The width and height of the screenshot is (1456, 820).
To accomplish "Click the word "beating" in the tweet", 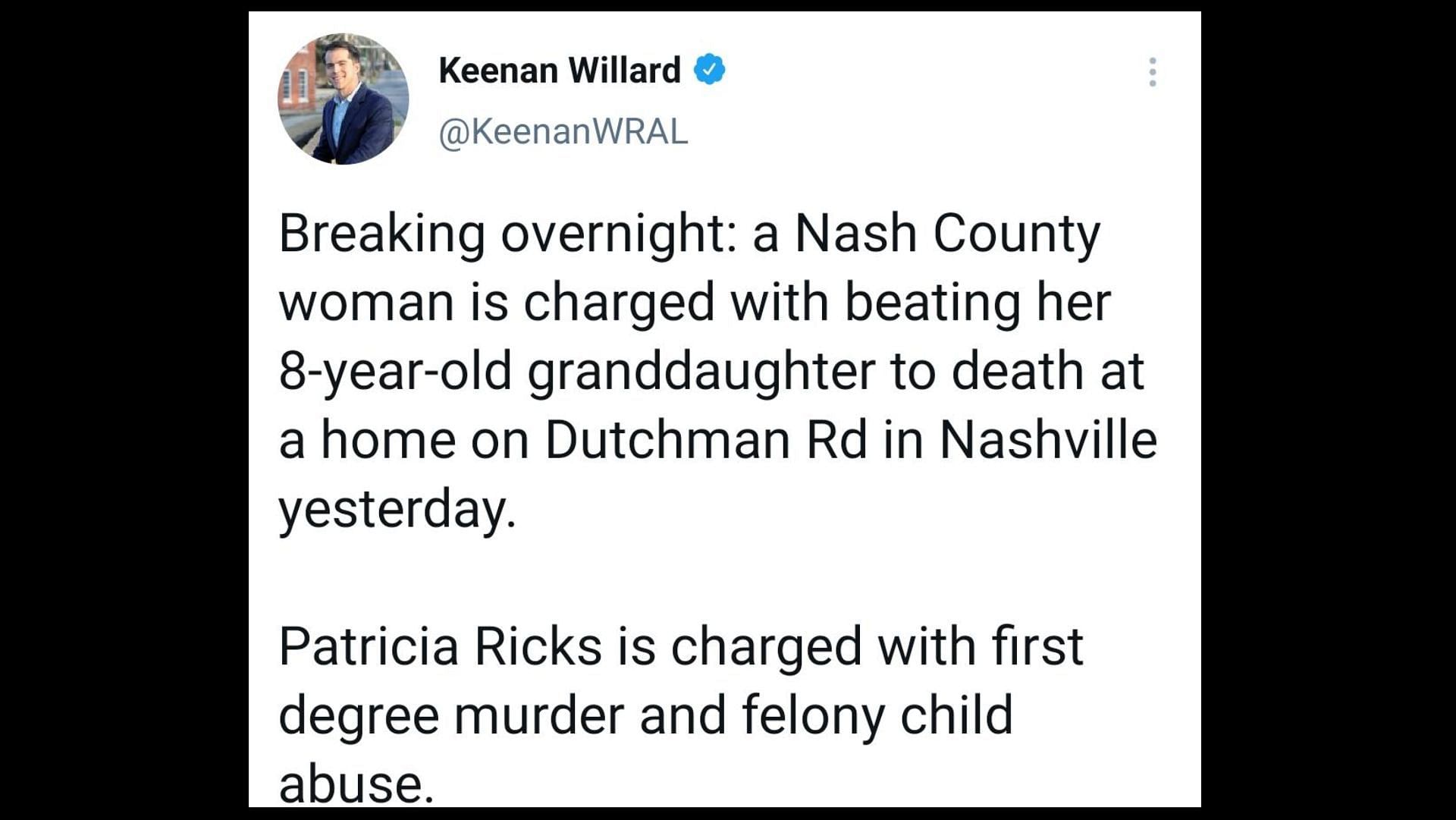I will 932,303.
